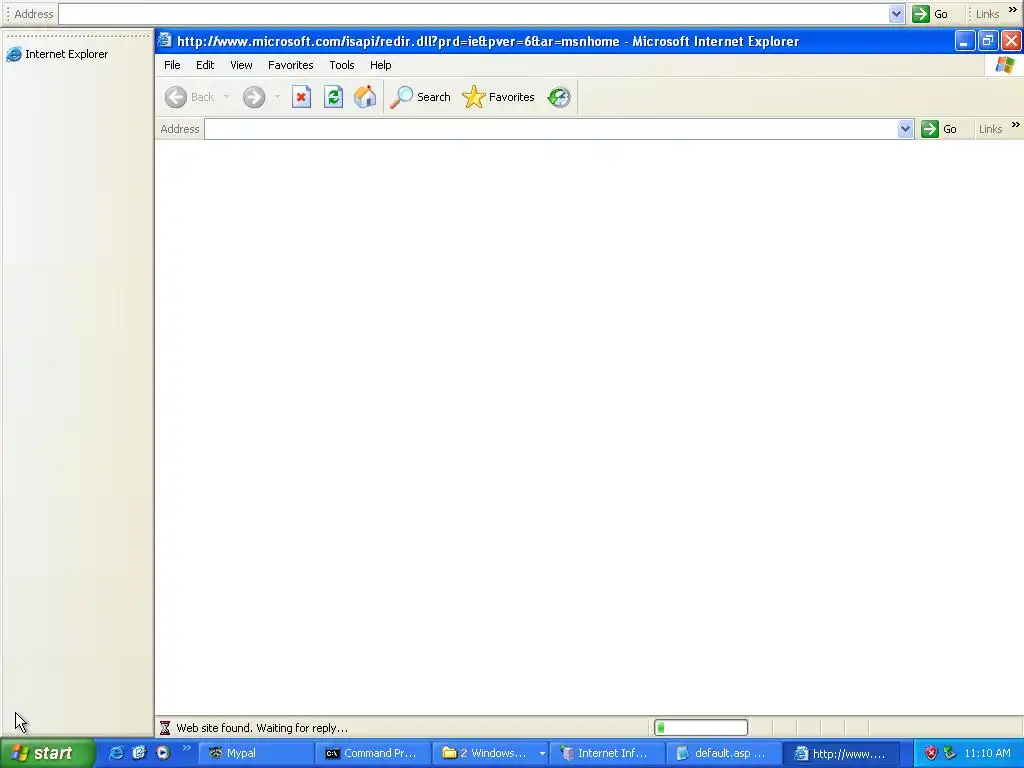
Task: Click the red security shield tray icon
Action: pos(931,753)
